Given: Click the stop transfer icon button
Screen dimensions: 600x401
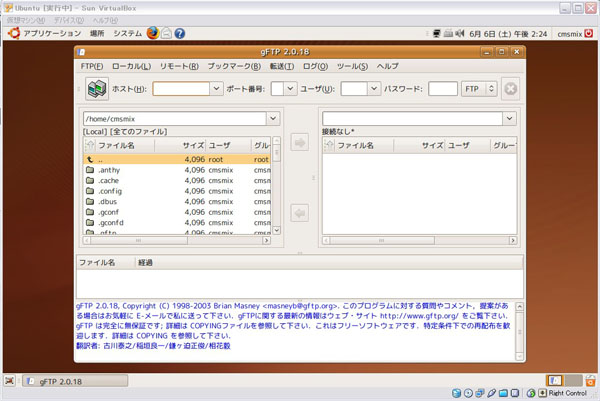Looking at the screenshot, I should click(510, 89).
